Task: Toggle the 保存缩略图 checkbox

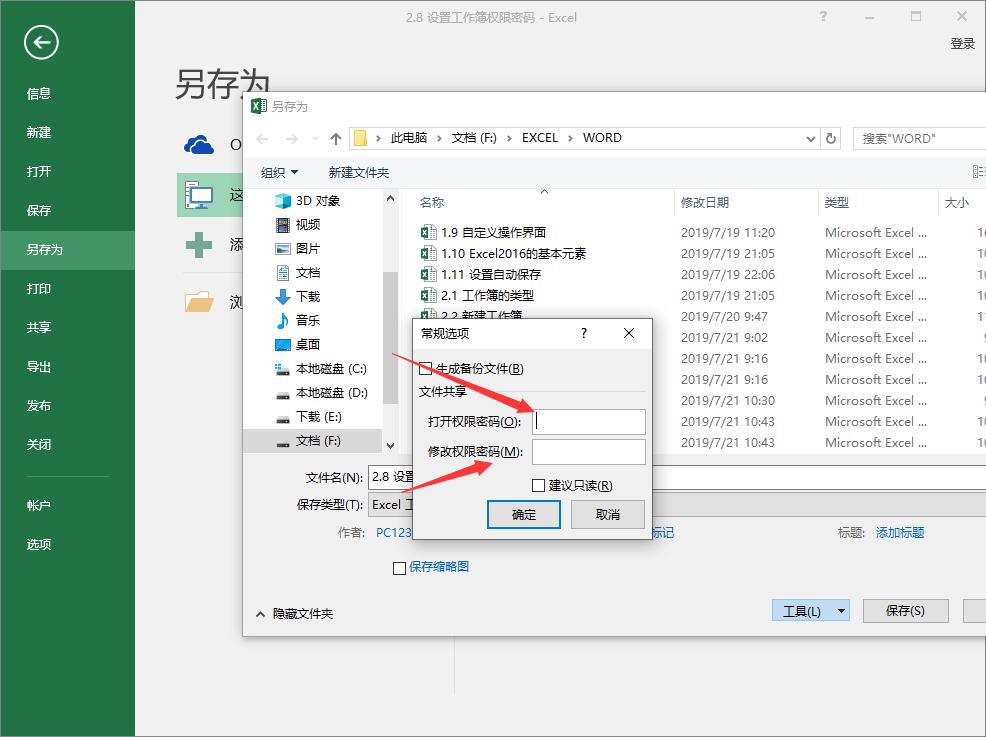Action: (x=400, y=568)
